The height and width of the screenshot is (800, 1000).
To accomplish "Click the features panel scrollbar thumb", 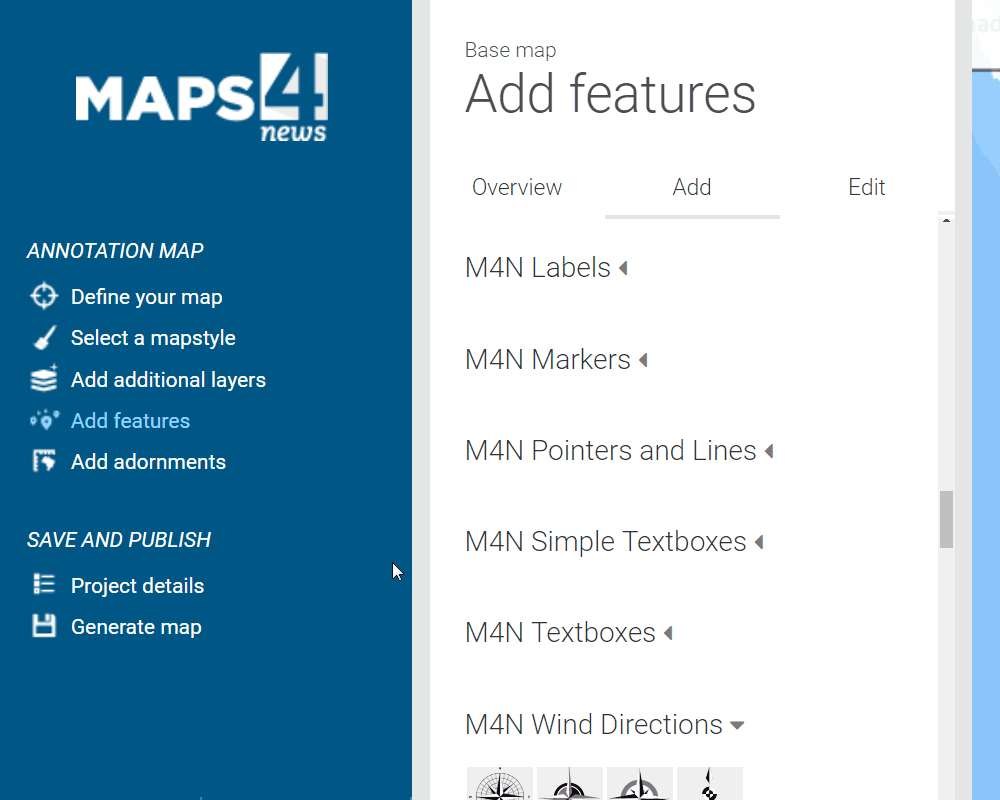I will (946, 519).
